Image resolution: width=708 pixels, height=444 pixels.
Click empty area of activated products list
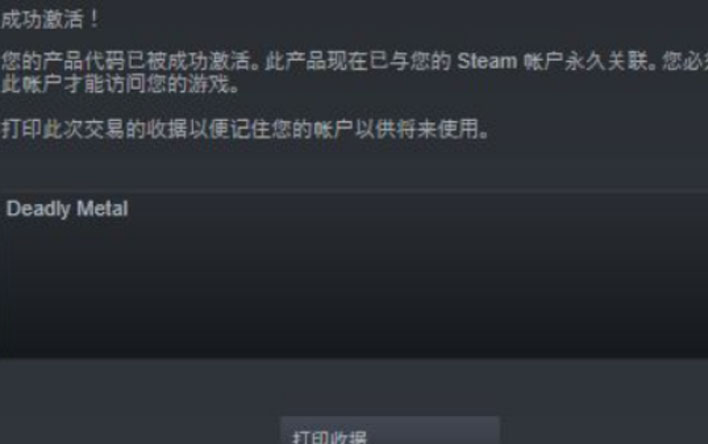tap(354, 289)
